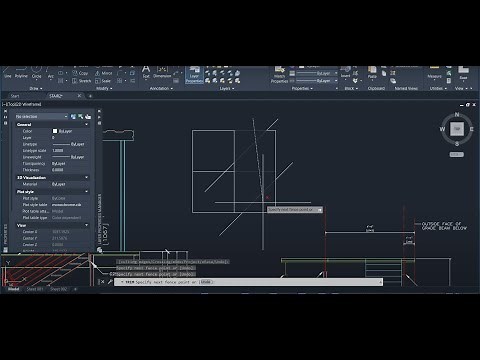Click Select Objects icon in Properties palette
The width and height of the screenshot is (480, 360).
pos(81,116)
